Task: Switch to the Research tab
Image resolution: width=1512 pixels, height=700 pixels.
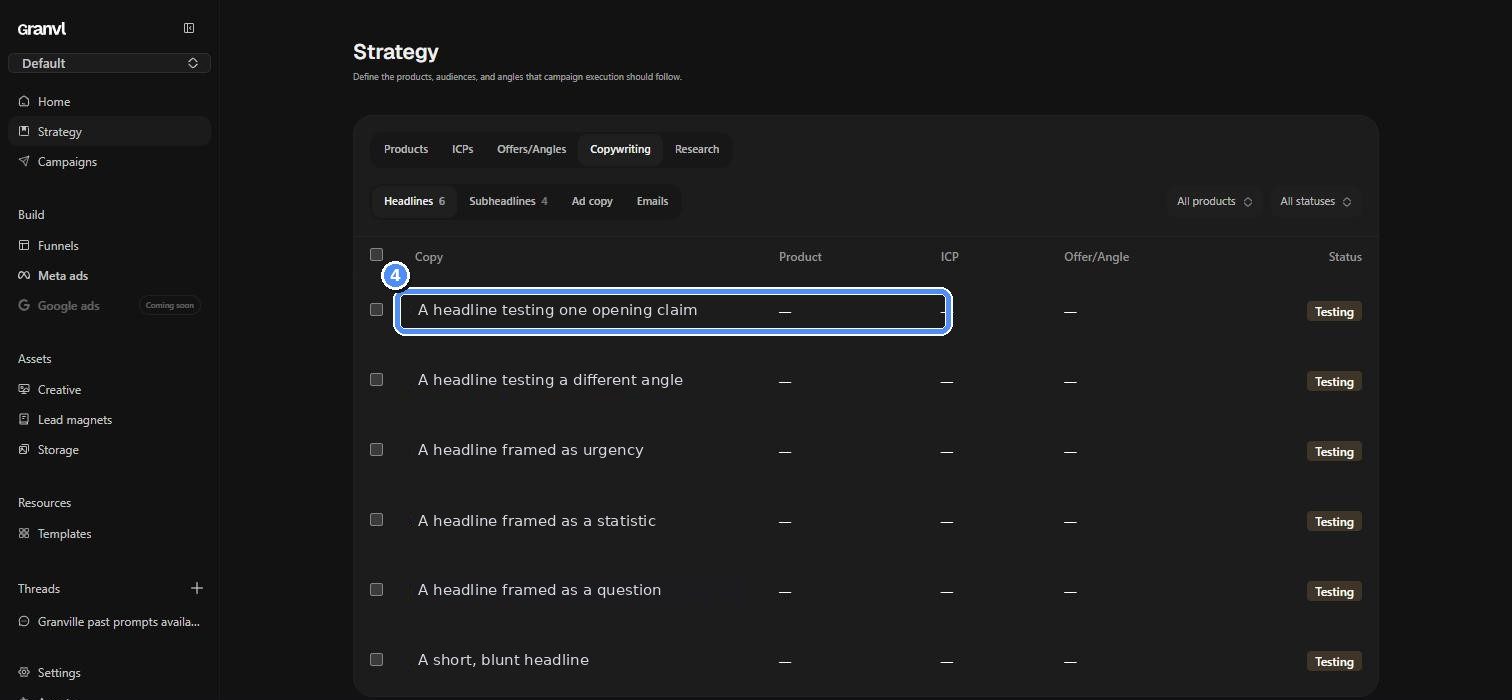Action: click(x=697, y=149)
